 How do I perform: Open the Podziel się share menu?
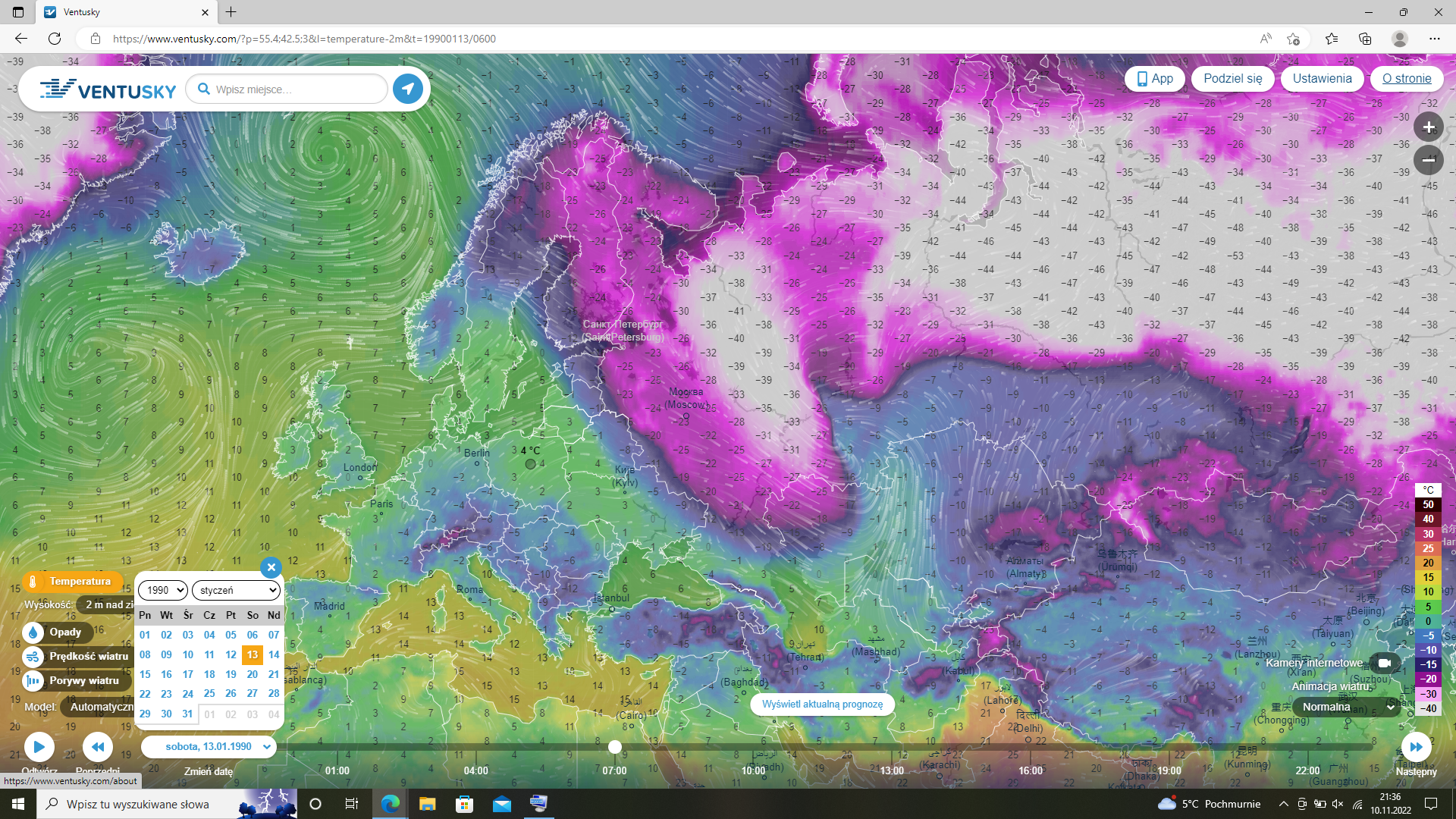(x=1233, y=78)
